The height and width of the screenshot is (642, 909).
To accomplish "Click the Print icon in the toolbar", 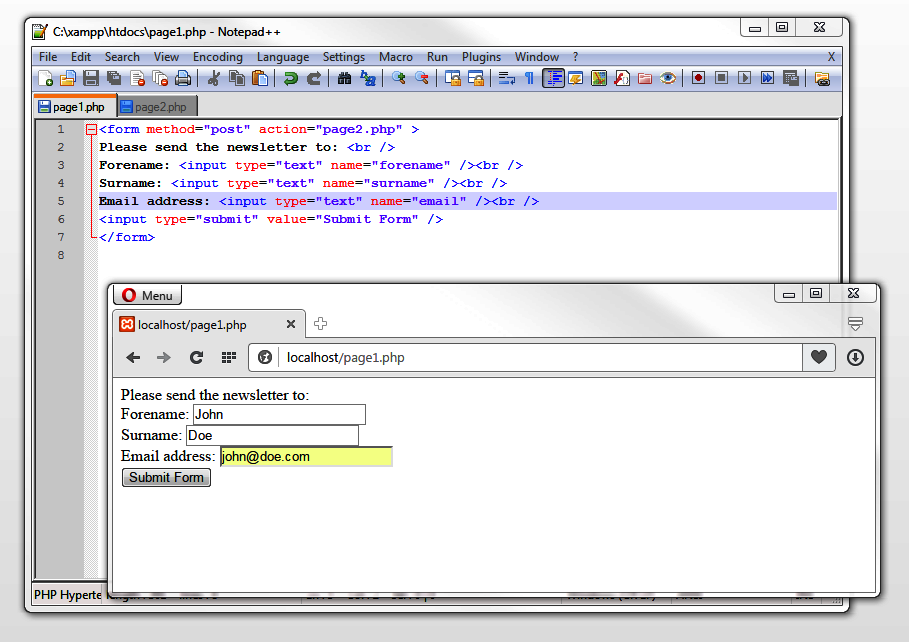I will tap(182, 78).
